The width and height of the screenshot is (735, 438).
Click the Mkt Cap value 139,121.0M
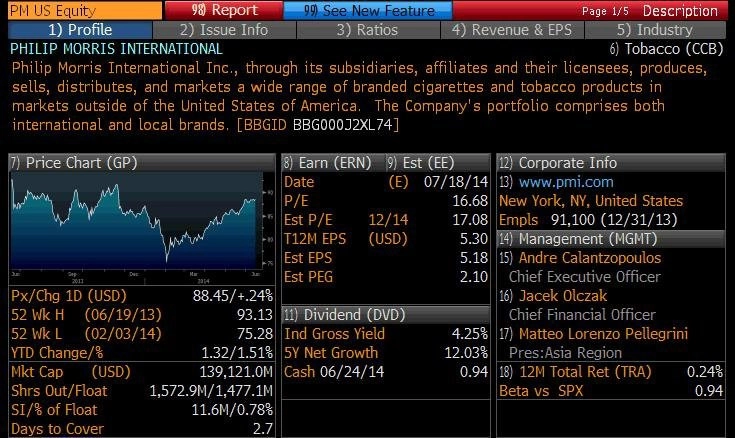[236, 372]
